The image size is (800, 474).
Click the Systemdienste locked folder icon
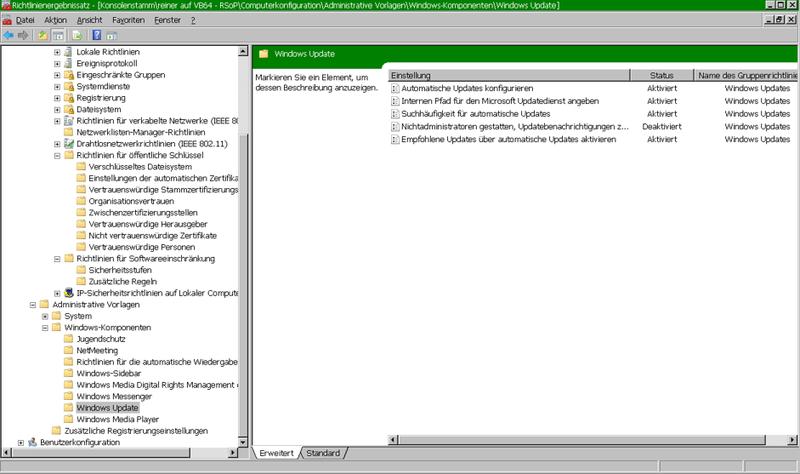click(x=69, y=86)
